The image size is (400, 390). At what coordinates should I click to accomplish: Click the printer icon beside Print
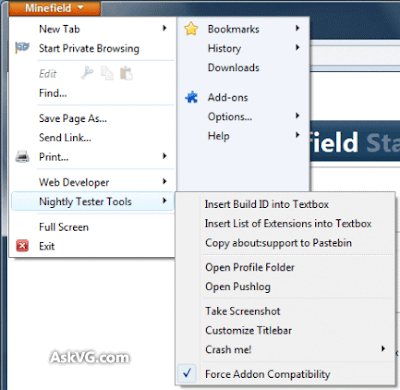tap(22, 156)
